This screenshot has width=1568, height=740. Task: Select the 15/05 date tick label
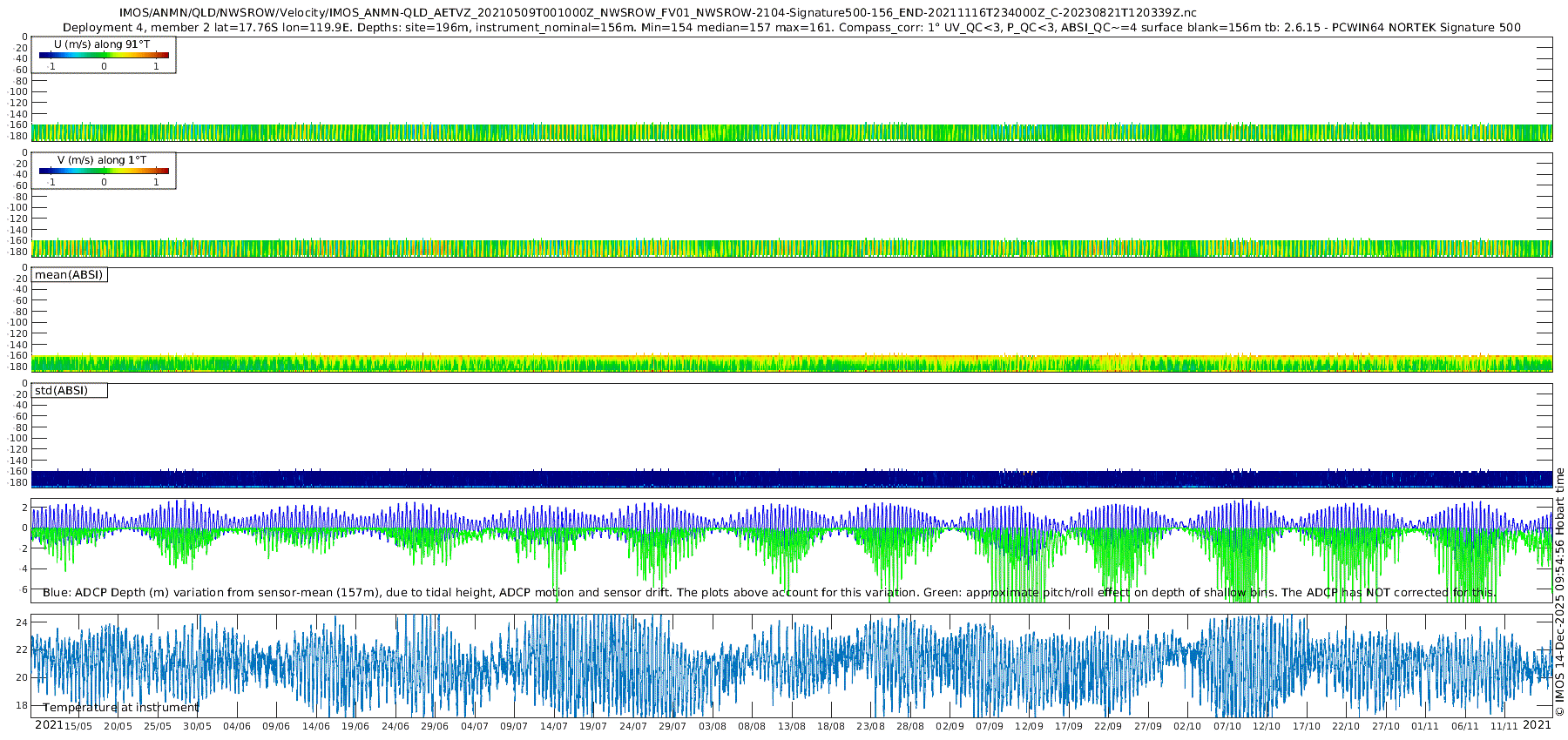[78, 726]
